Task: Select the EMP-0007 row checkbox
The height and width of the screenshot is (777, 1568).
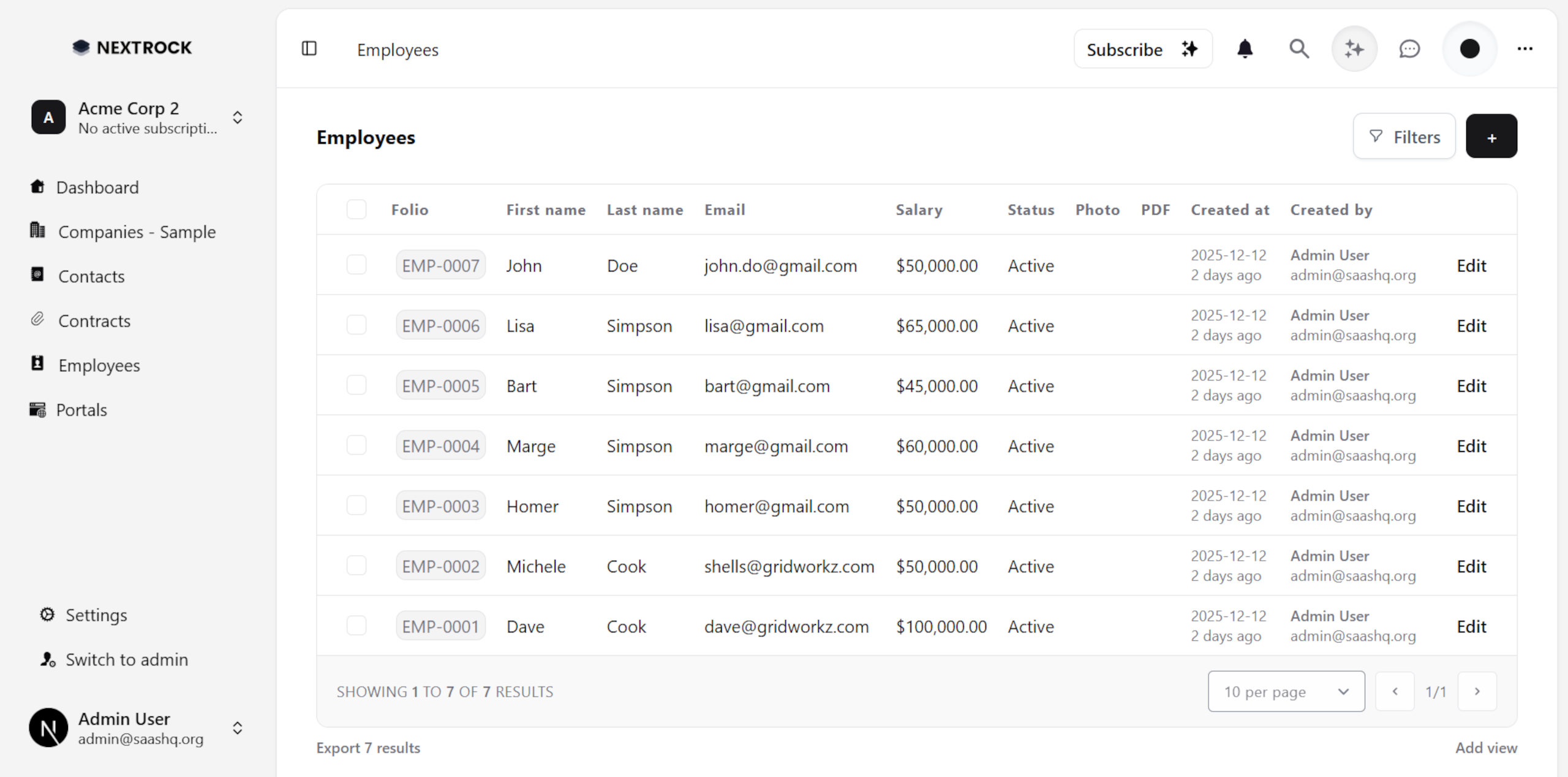Action: click(x=356, y=265)
